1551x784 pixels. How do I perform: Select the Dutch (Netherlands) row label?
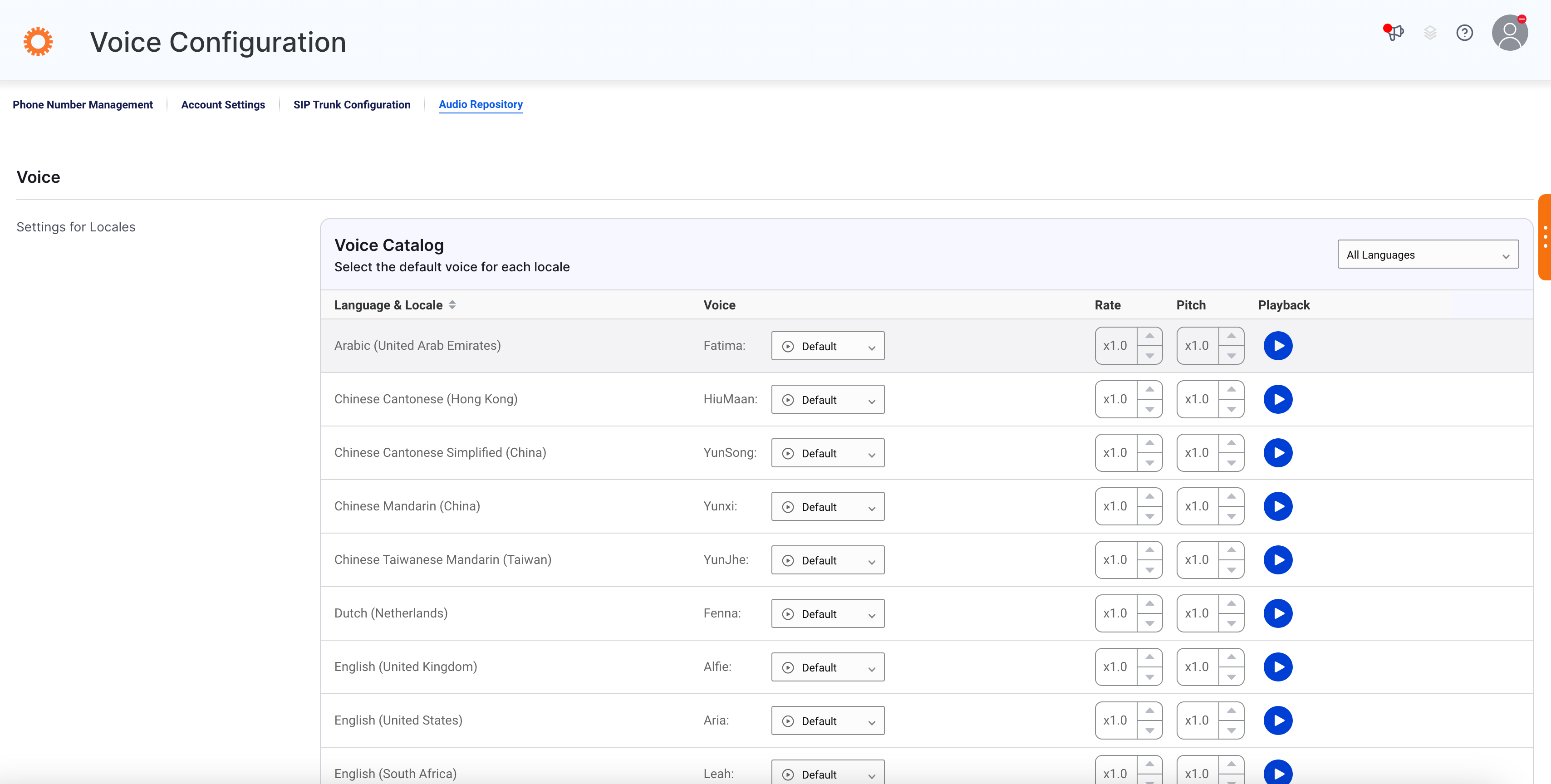(391, 613)
